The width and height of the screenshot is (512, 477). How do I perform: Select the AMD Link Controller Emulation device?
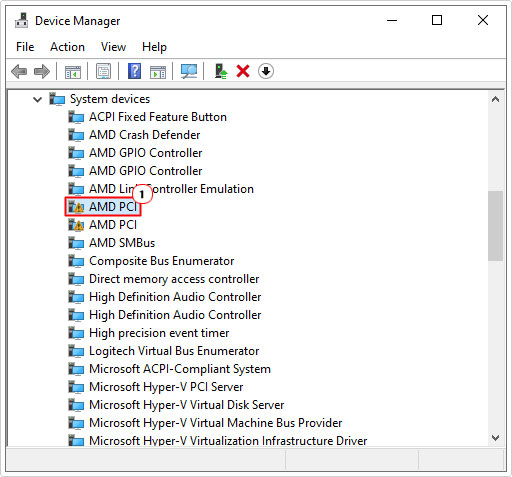pyautogui.click(x=171, y=189)
